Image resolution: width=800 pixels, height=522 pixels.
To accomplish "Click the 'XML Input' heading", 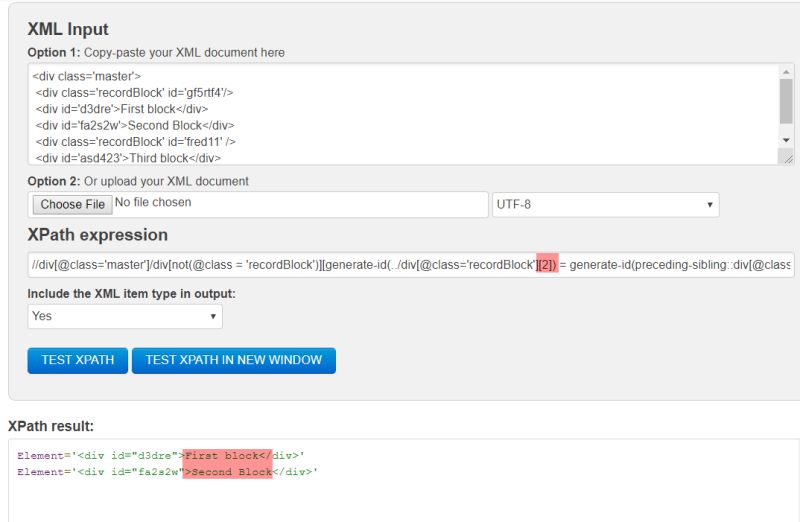I will point(68,29).
